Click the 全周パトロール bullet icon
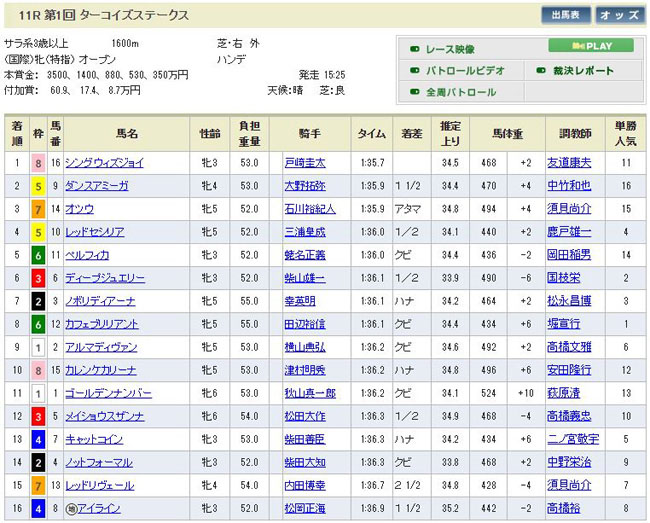 point(414,93)
